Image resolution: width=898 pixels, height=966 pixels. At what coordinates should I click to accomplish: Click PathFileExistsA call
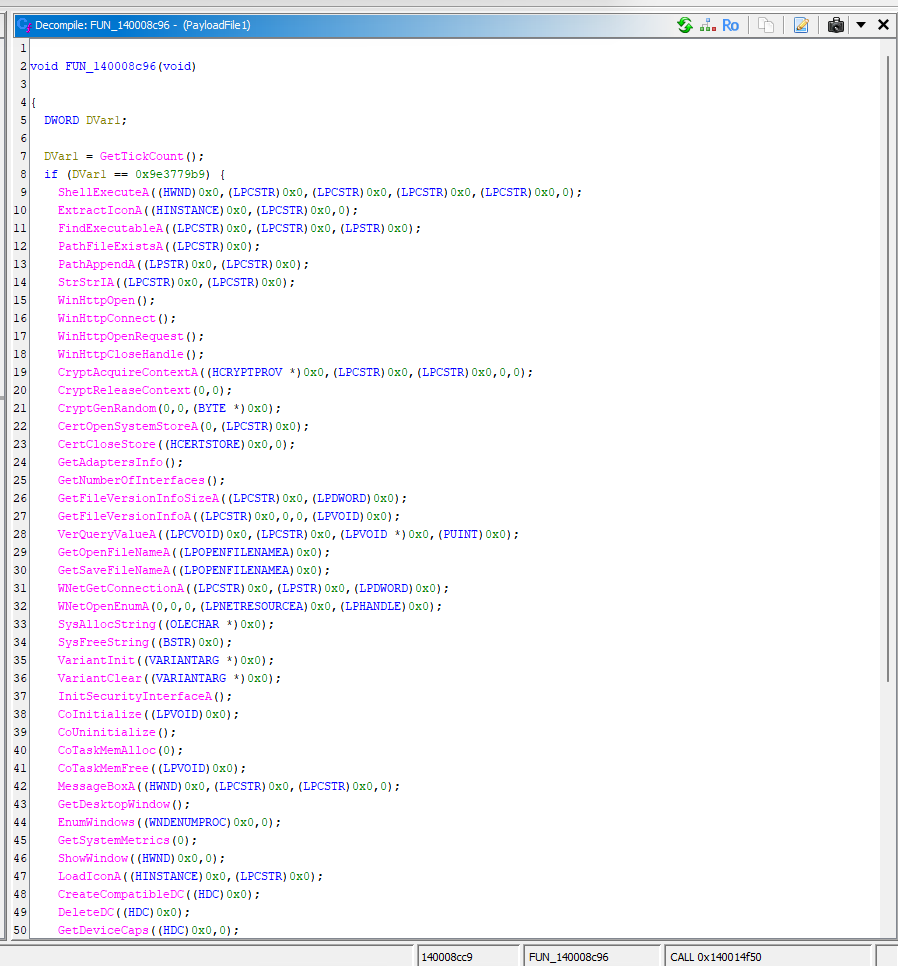point(110,246)
